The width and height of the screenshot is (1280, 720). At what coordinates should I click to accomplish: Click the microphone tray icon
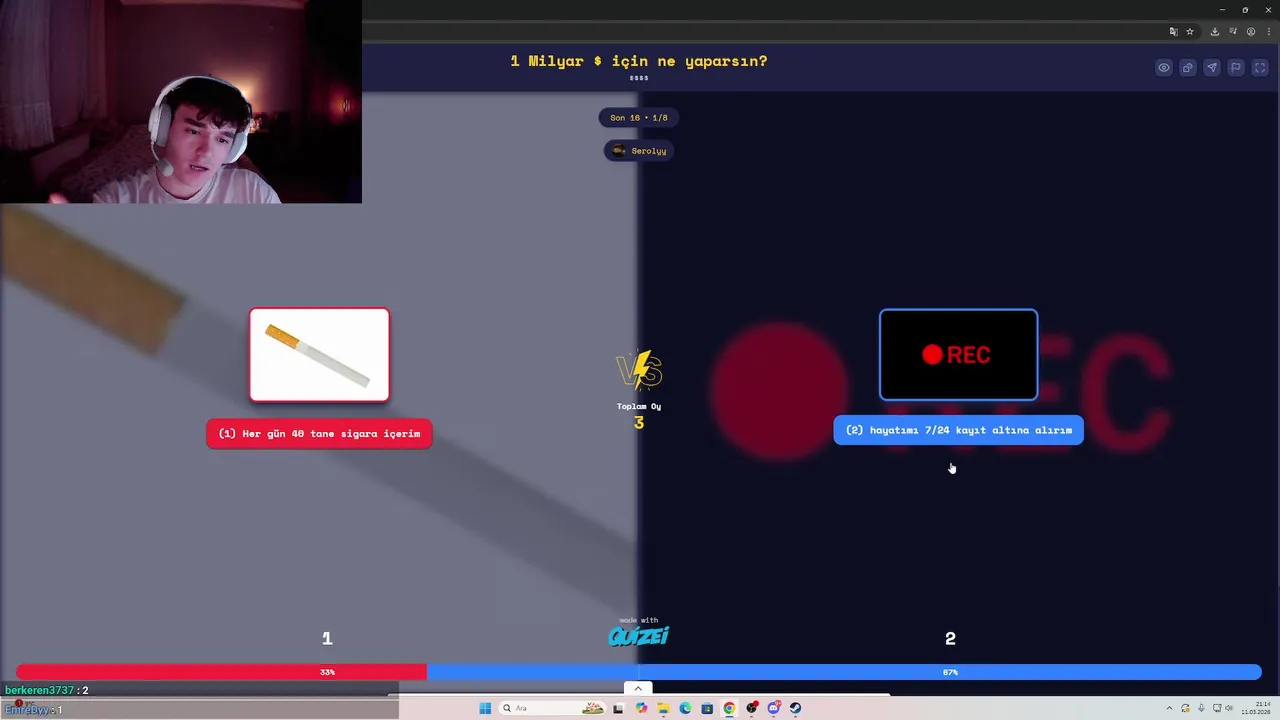tap(1201, 708)
